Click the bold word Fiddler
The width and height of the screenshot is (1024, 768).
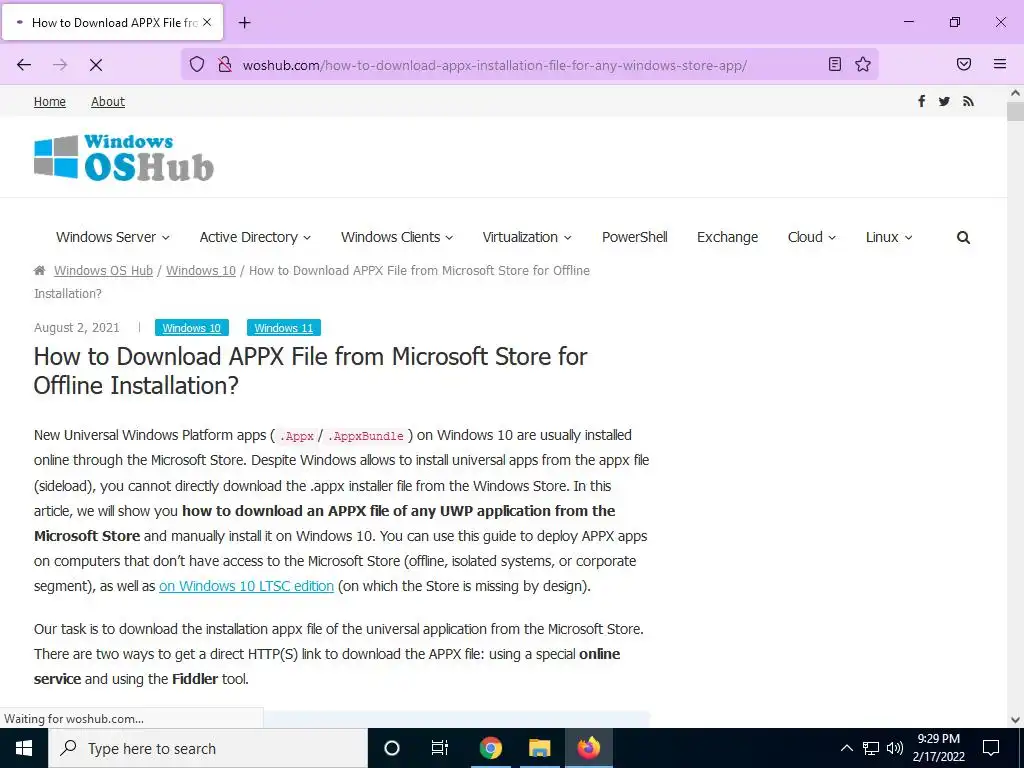click(x=195, y=679)
